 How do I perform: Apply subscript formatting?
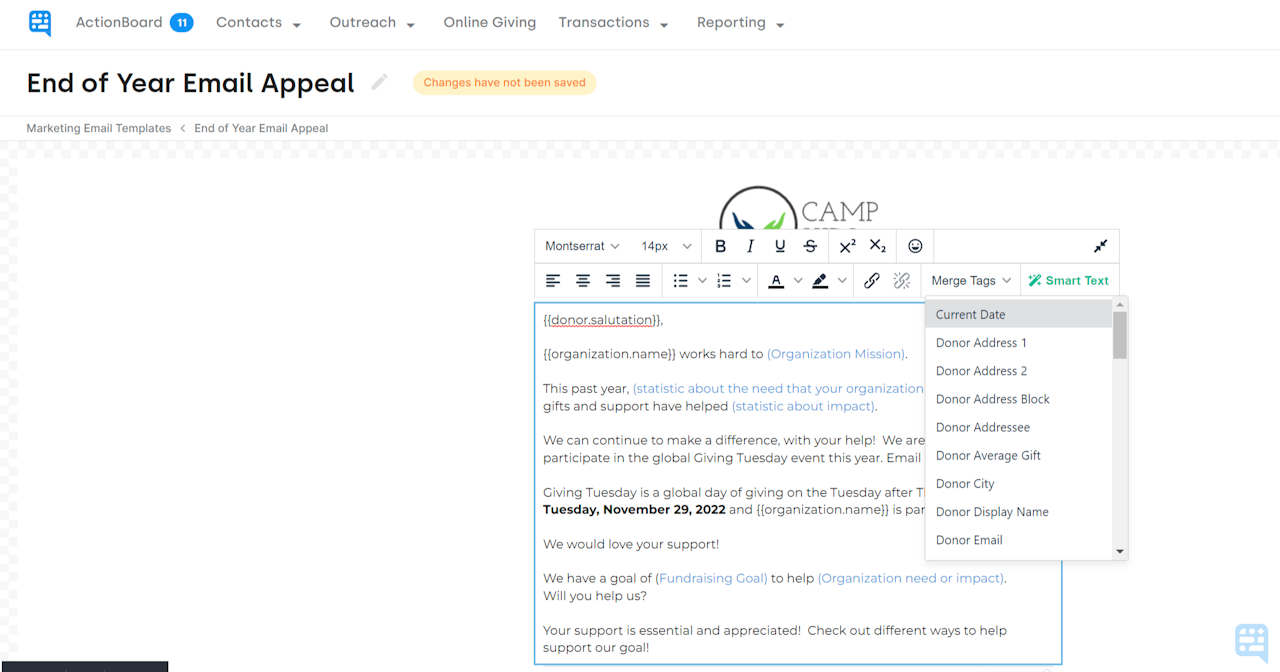tap(876, 245)
